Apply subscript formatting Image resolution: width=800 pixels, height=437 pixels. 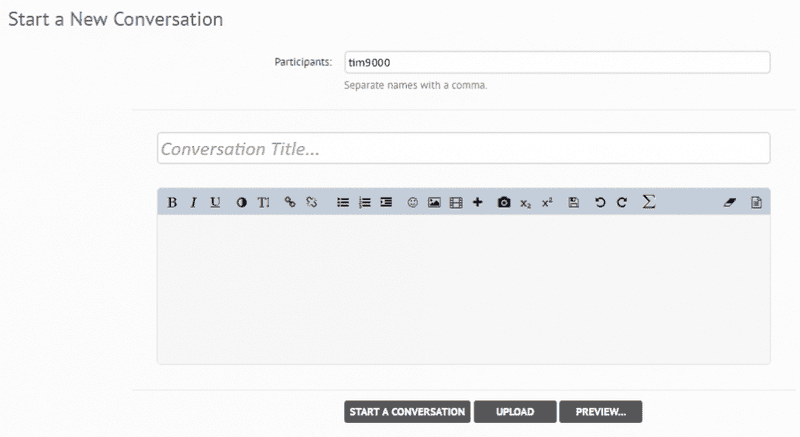point(526,203)
